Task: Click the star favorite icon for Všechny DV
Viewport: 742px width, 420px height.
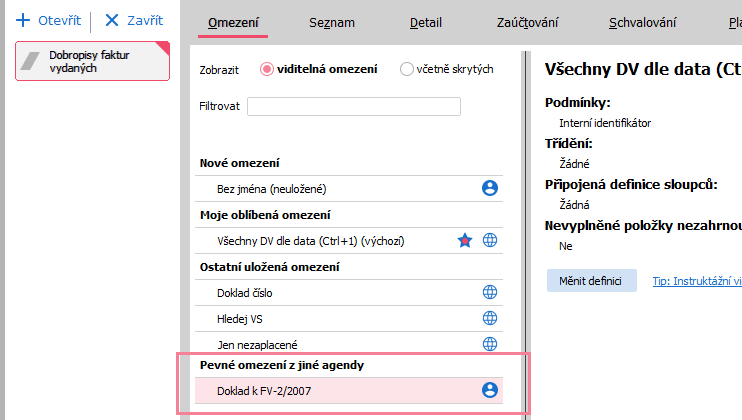Action: click(x=465, y=240)
